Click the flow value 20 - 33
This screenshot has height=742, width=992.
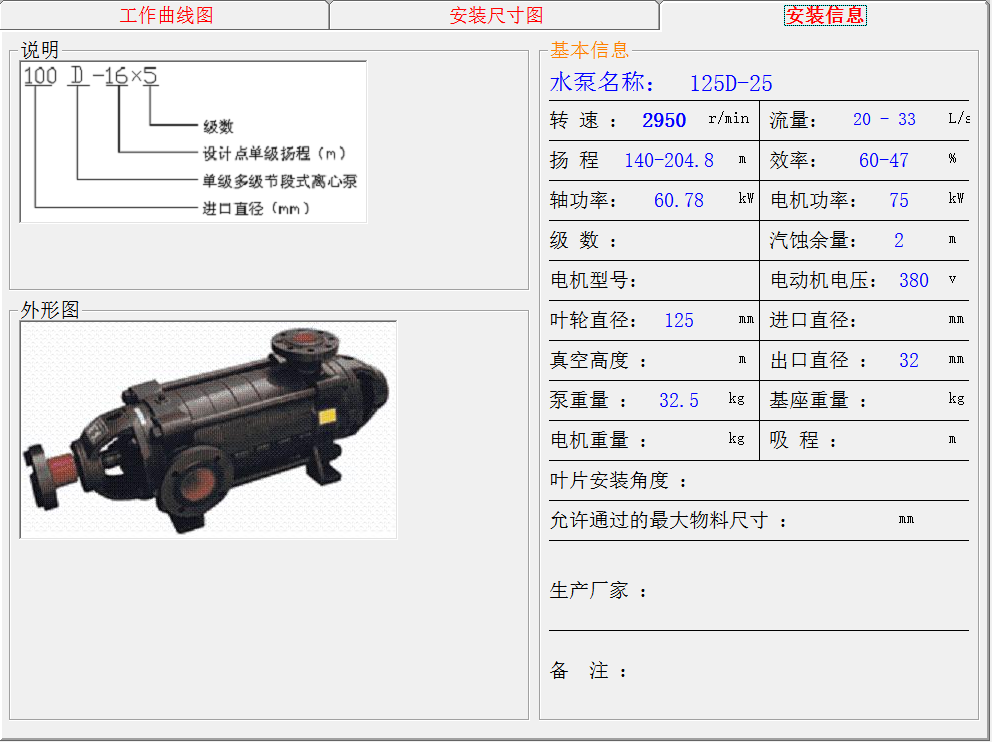pyautogui.click(x=884, y=120)
